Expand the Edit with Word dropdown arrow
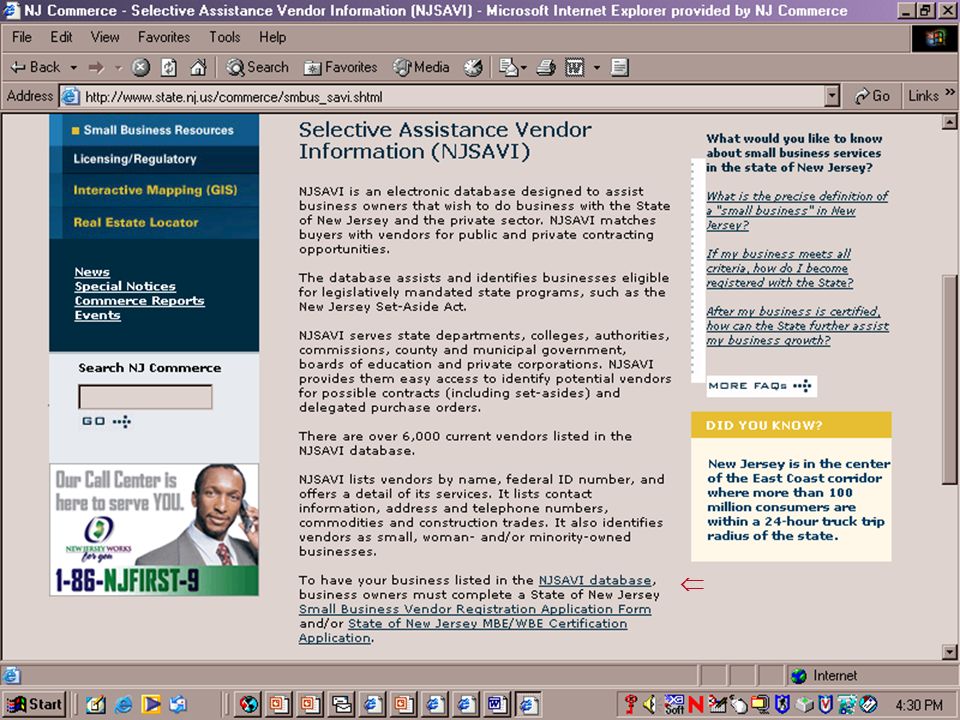 pyautogui.click(x=596, y=67)
